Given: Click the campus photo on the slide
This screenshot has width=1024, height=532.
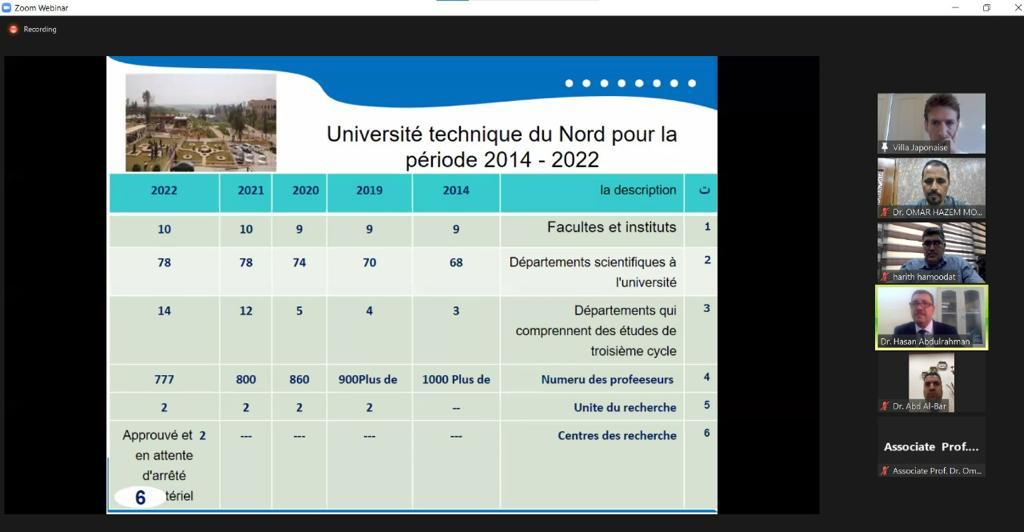Looking at the screenshot, I should pos(200,122).
